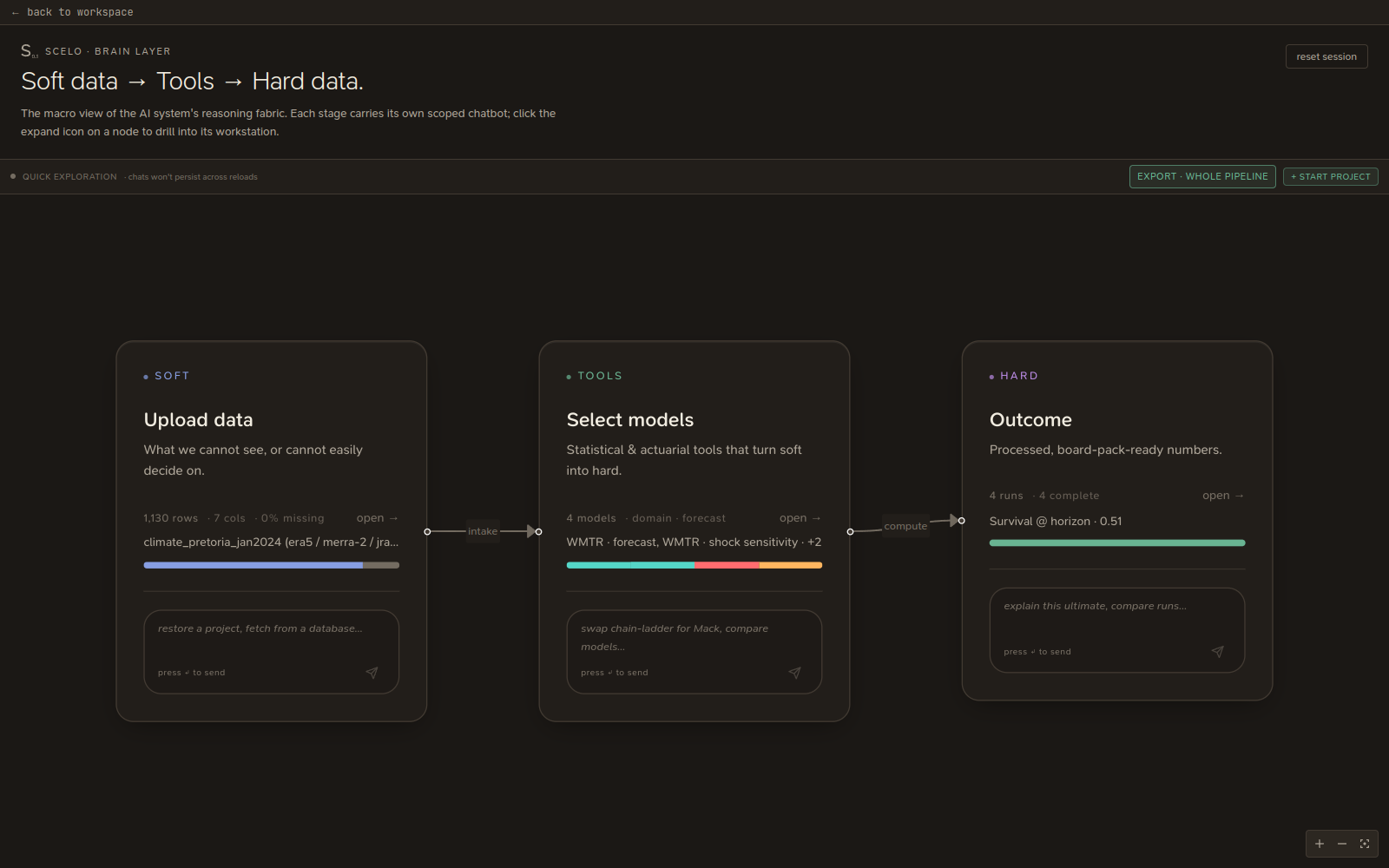Export the whole pipeline
Viewport: 1389px width, 868px height.
click(x=1202, y=176)
